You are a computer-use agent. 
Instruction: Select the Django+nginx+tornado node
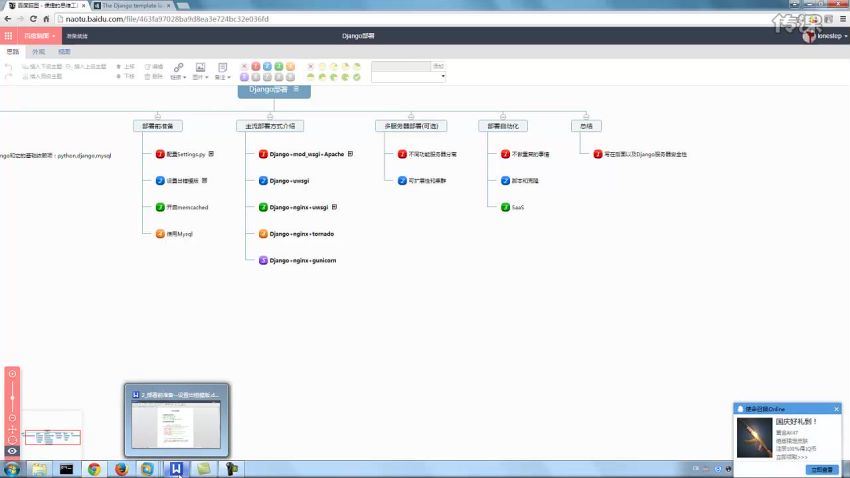click(297, 234)
